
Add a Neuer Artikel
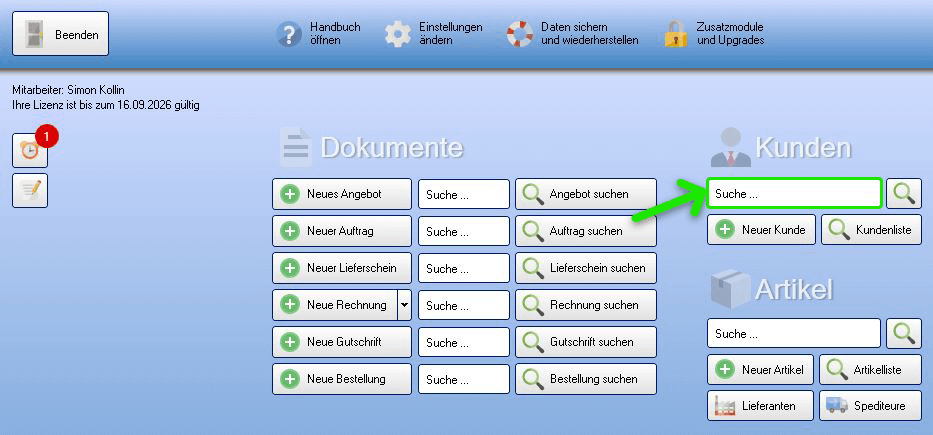[760, 370]
